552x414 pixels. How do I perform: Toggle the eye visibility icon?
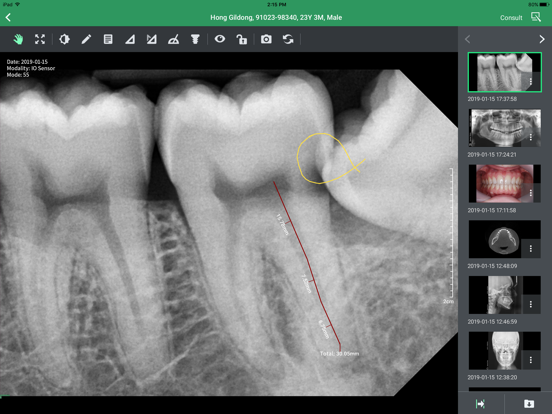coord(220,39)
